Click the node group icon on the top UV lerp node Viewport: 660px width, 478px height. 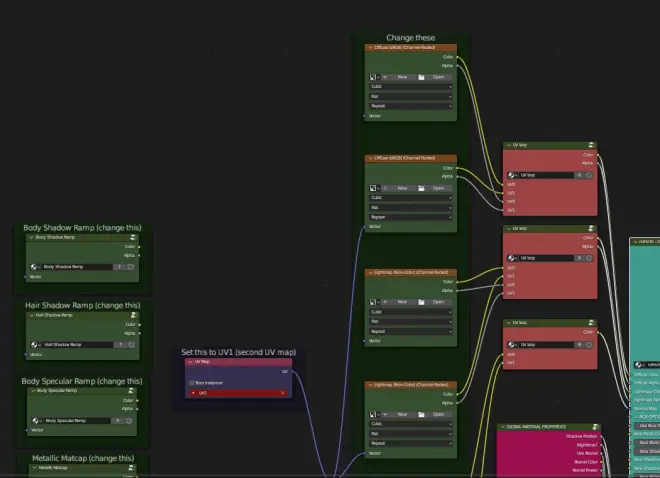coord(591,145)
